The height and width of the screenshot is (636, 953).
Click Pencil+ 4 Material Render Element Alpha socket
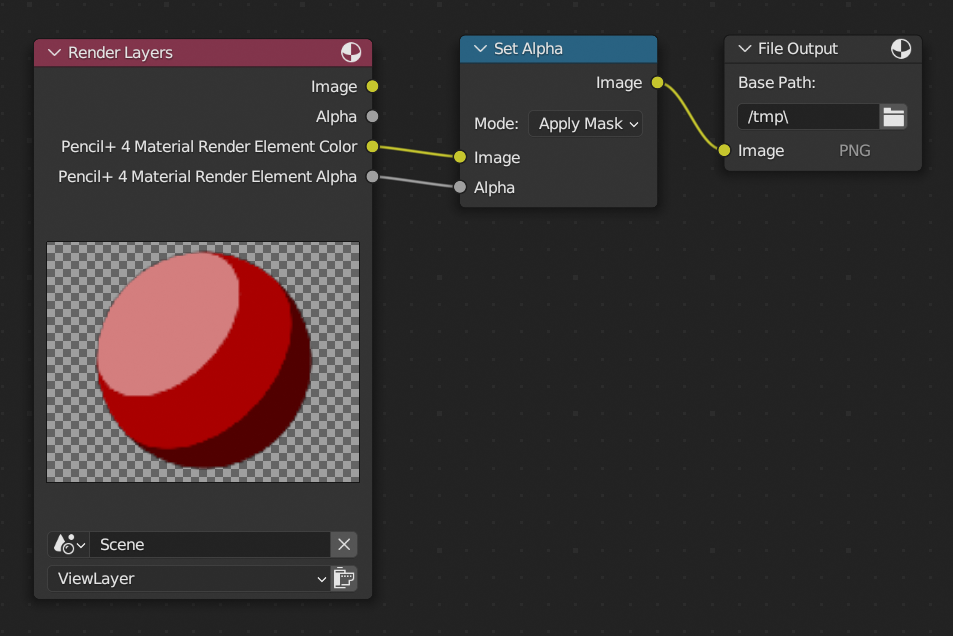coord(373,176)
